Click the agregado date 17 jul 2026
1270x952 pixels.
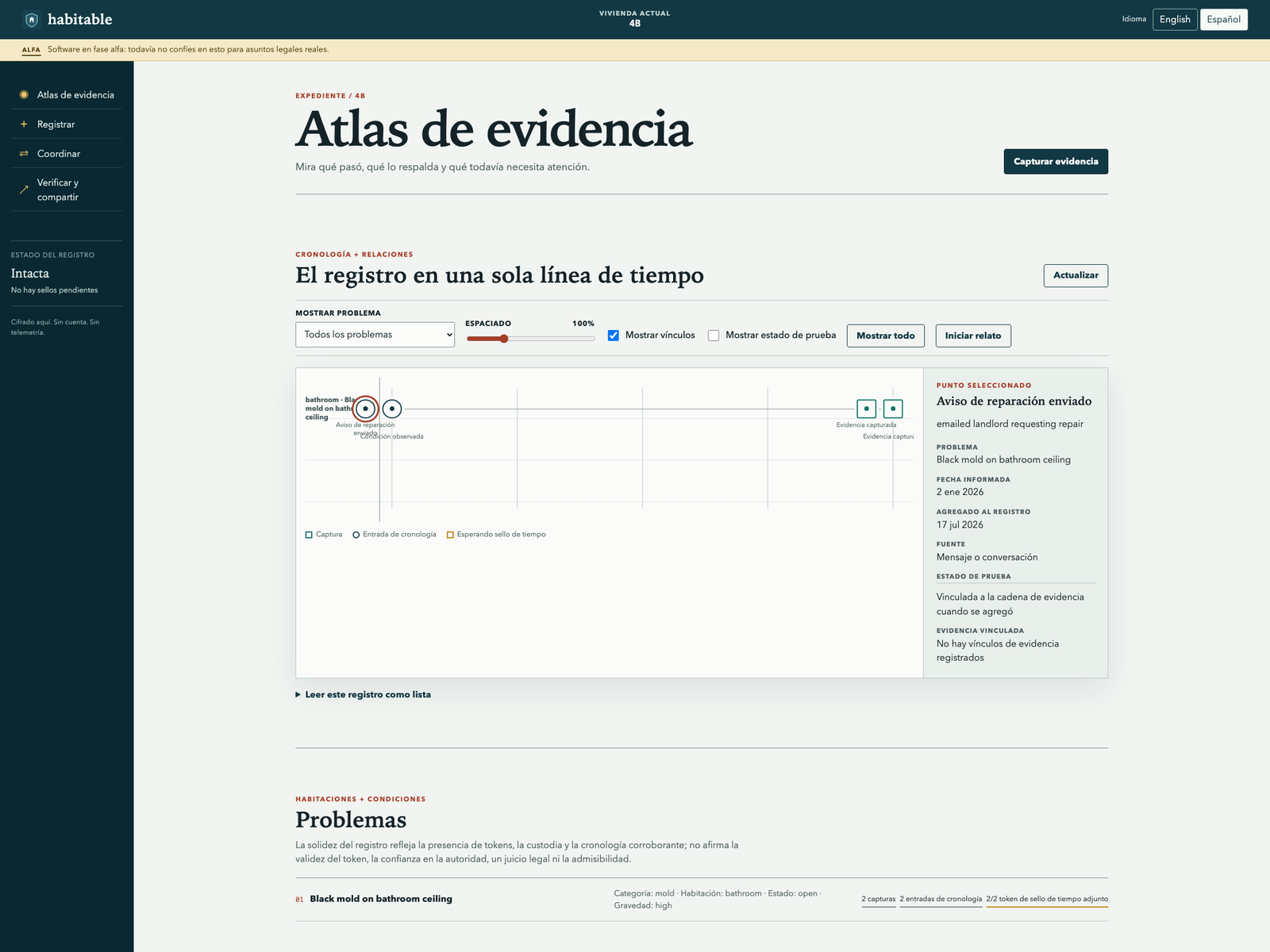point(960,524)
